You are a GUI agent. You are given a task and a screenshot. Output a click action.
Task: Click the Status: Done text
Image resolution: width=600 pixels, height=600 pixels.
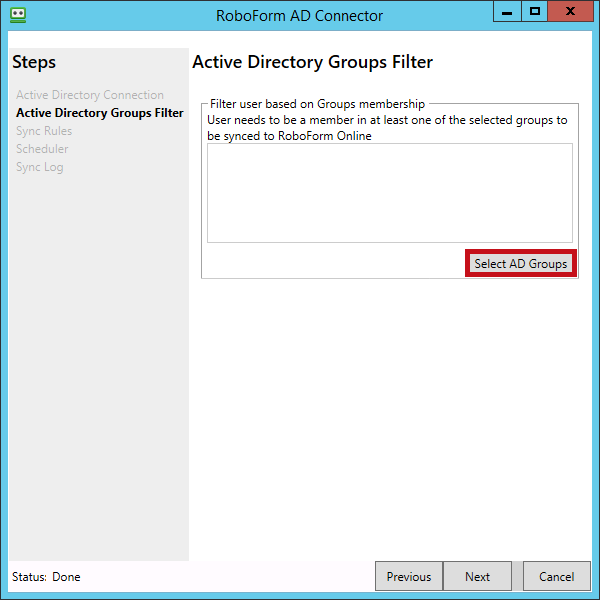46,577
